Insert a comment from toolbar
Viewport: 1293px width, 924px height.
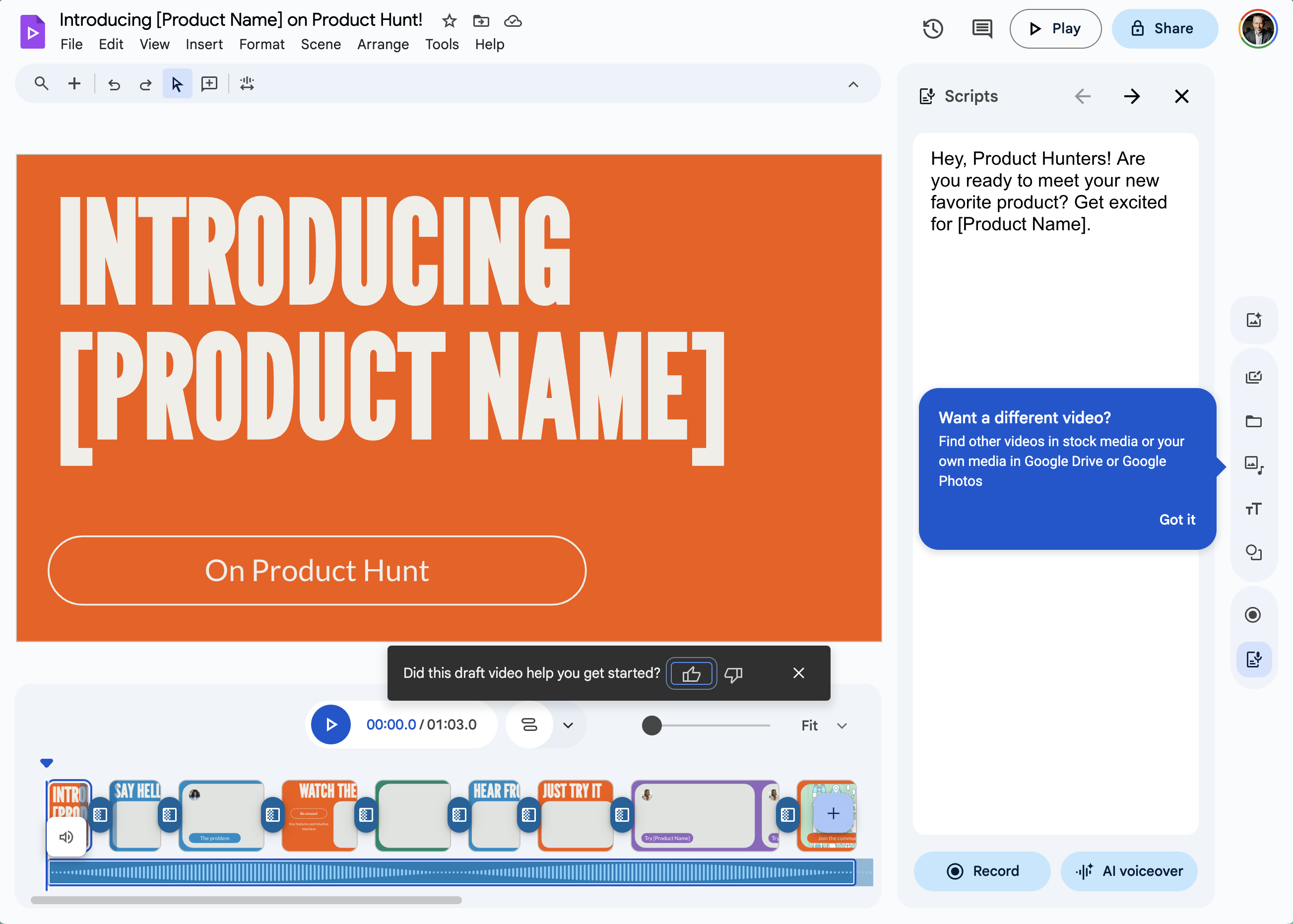click(209, 84)
